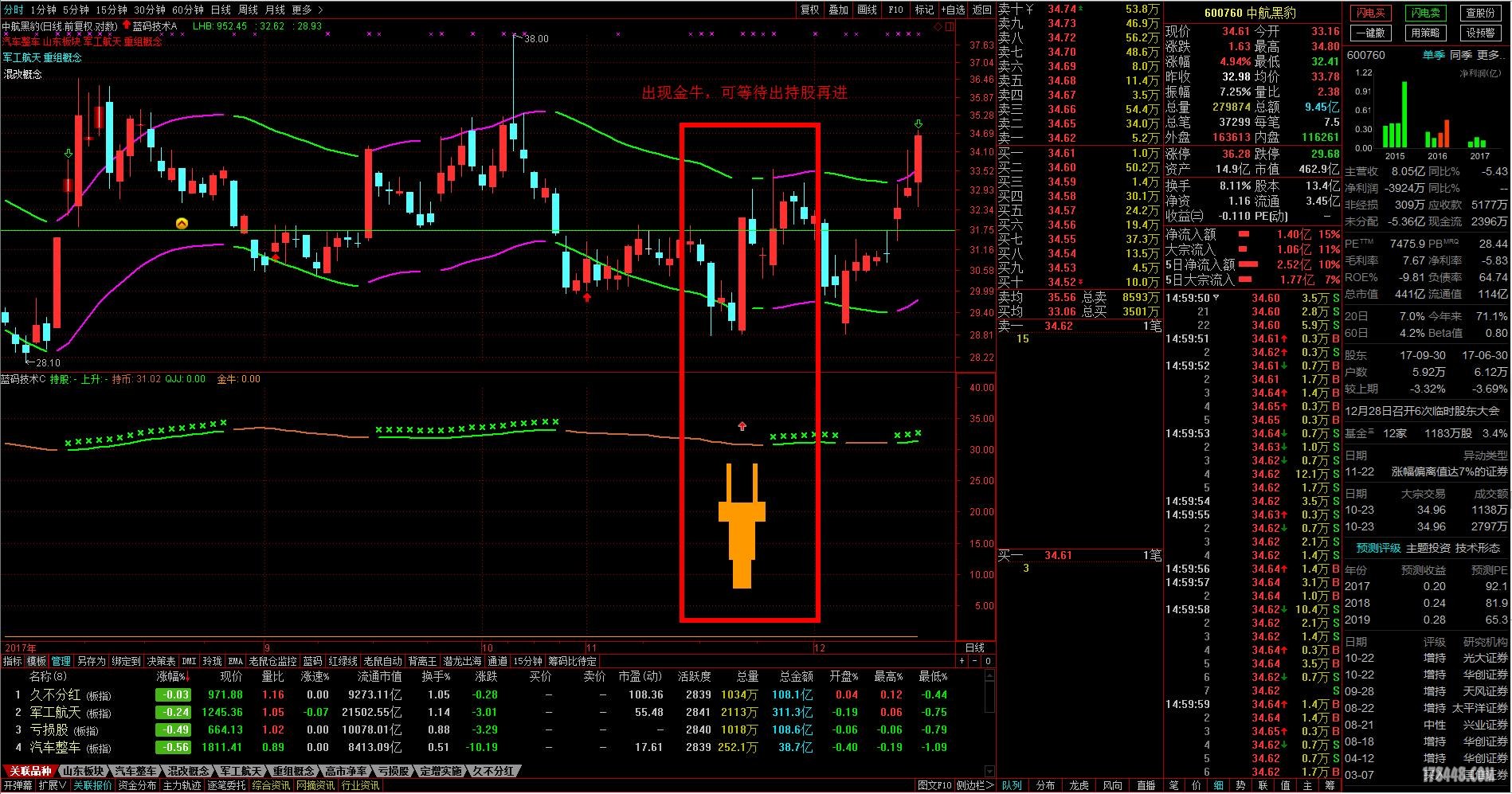Select the 预测评级 tab
This screenshot has width=1512, height=794.
(1378, 548)
